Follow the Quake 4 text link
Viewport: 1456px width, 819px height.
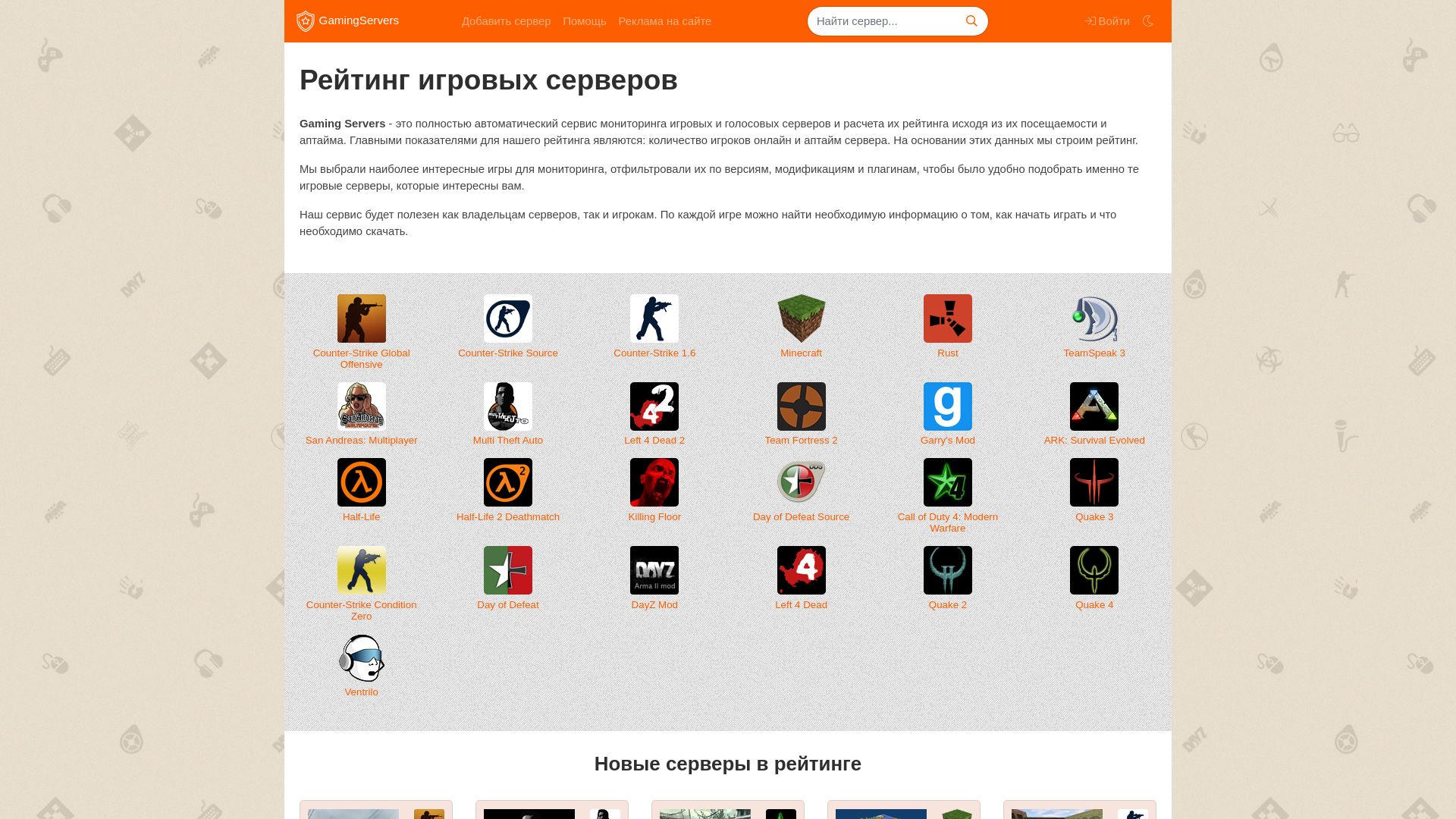pos(1094,605)
